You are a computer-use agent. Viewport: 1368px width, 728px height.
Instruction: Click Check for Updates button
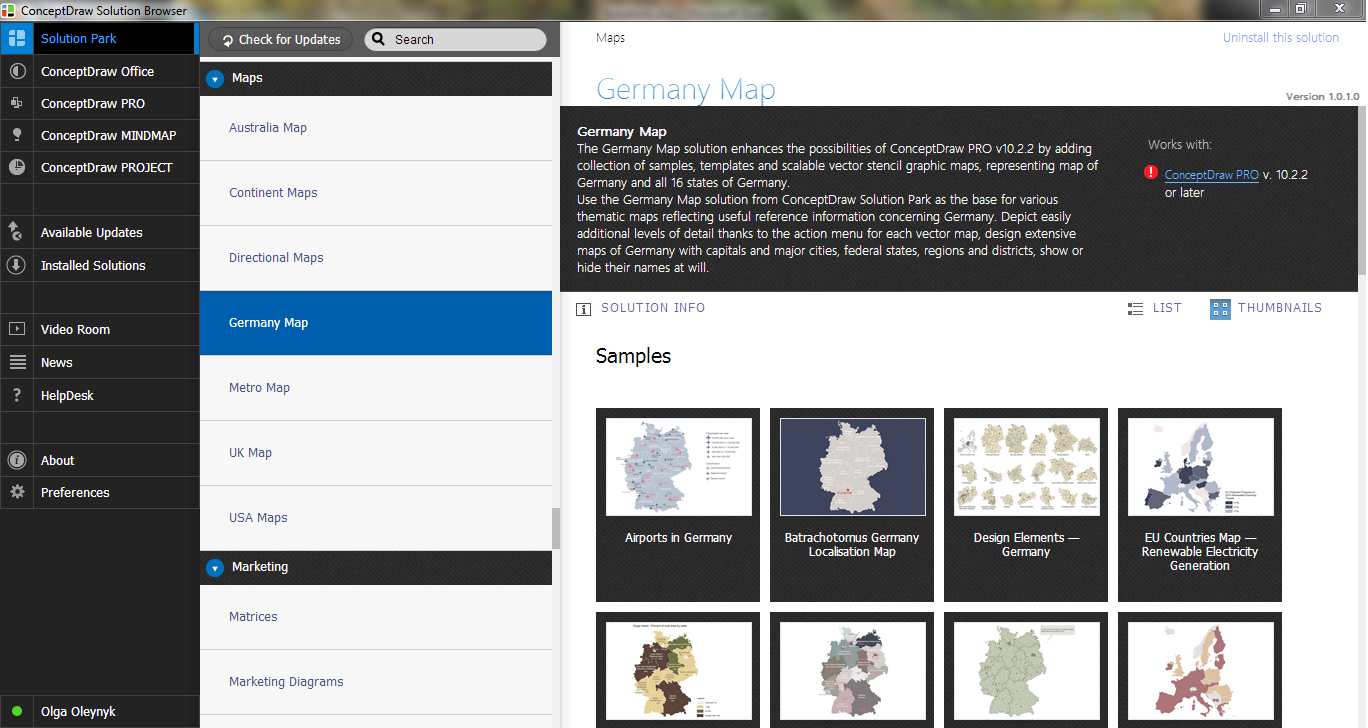pyautogui.click(x=281, y=39)
